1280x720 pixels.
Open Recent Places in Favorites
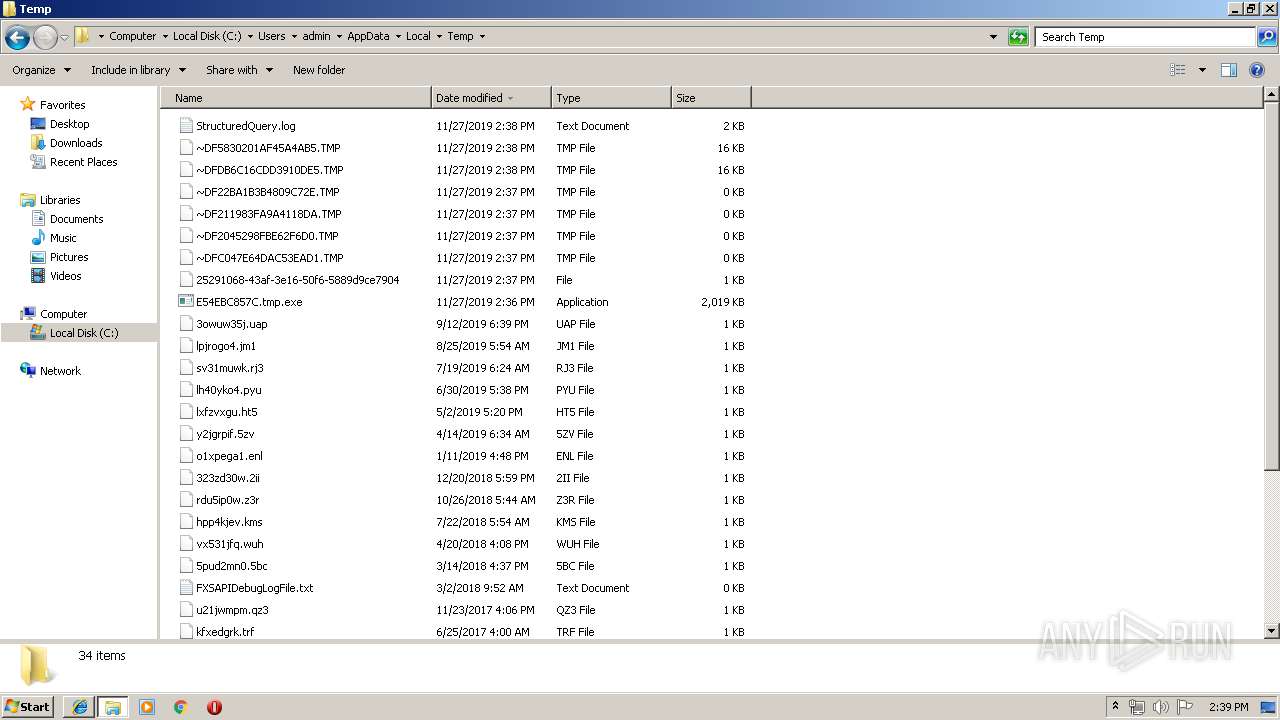(x=83, y=162)
